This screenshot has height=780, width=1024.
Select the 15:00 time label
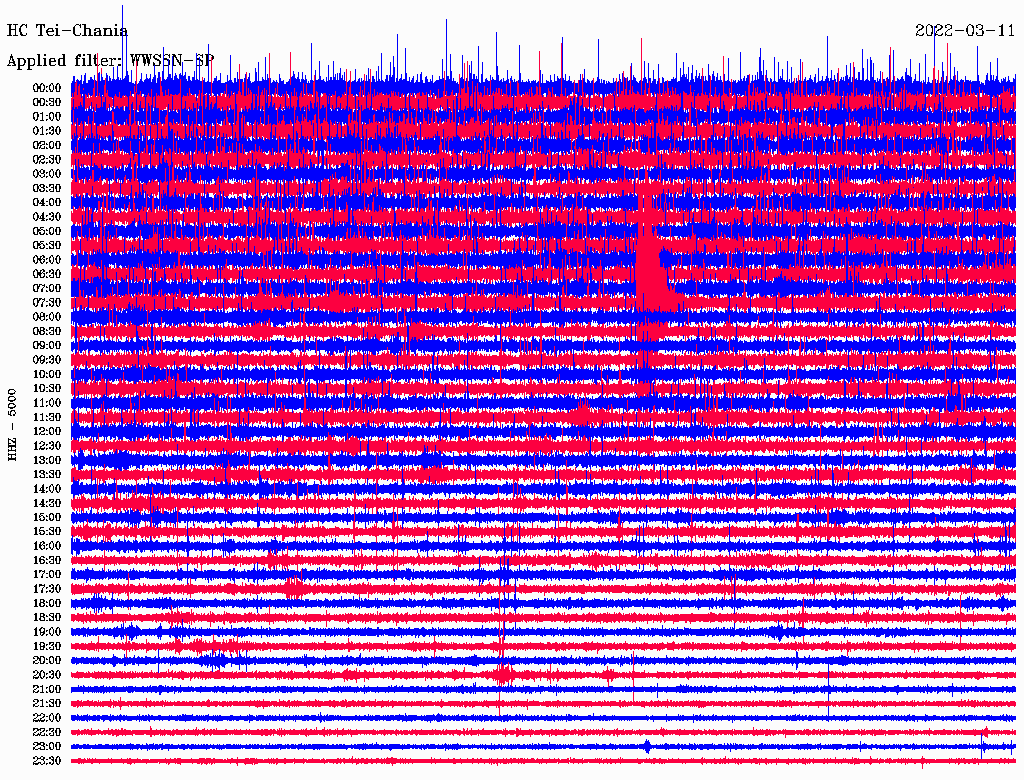coord(47,517)
